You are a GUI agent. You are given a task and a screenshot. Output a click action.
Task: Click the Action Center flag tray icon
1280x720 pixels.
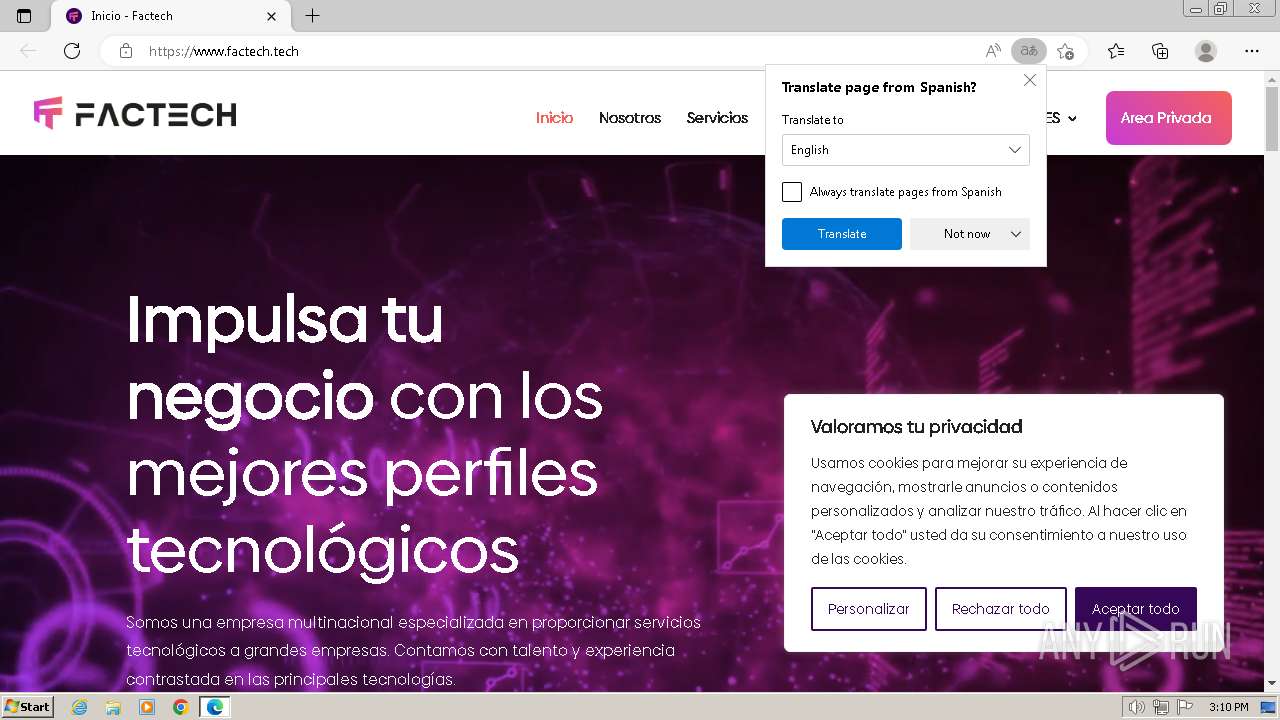pyautogui.click(x=1185, y=707)
